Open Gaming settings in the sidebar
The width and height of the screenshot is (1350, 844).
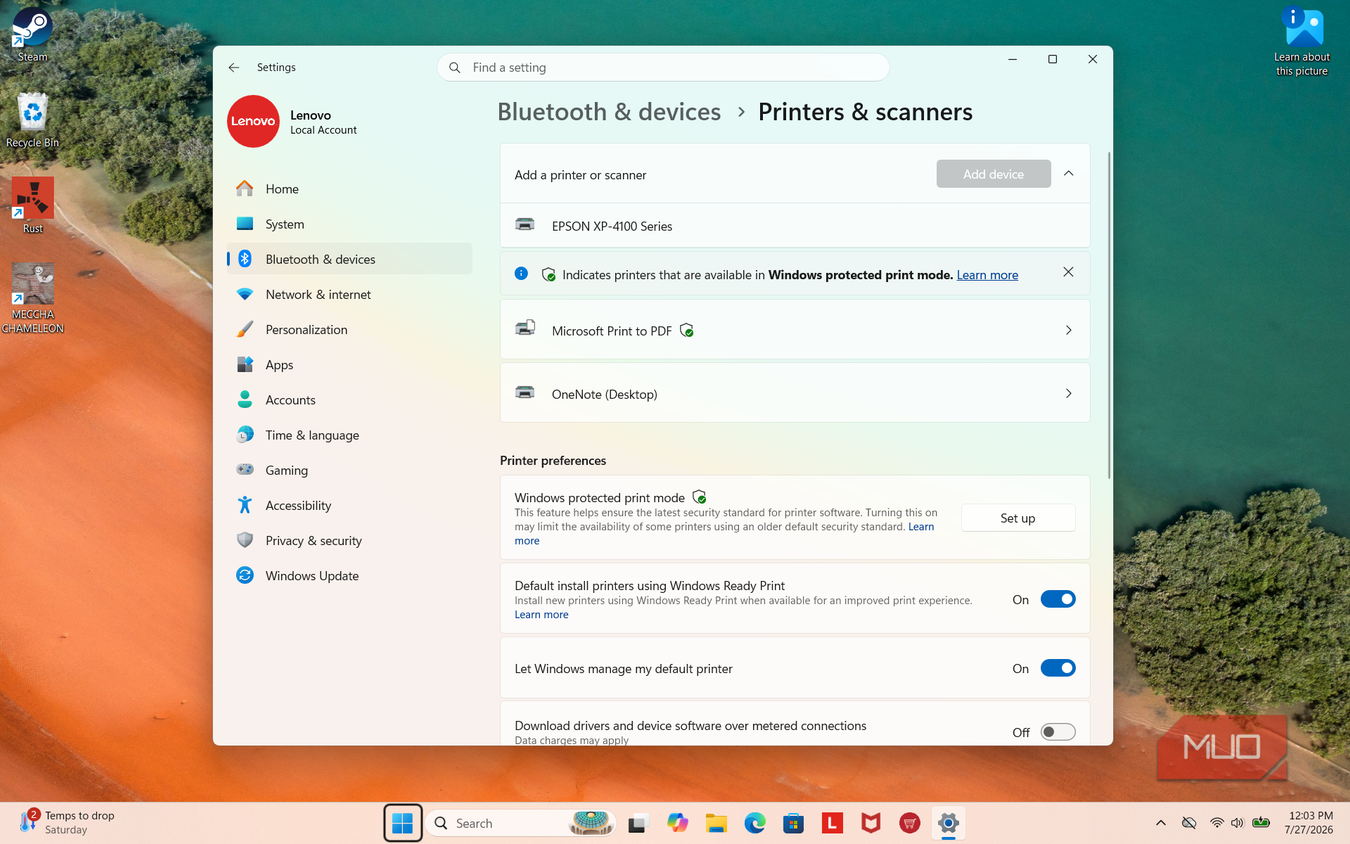[x=349, y=470]
